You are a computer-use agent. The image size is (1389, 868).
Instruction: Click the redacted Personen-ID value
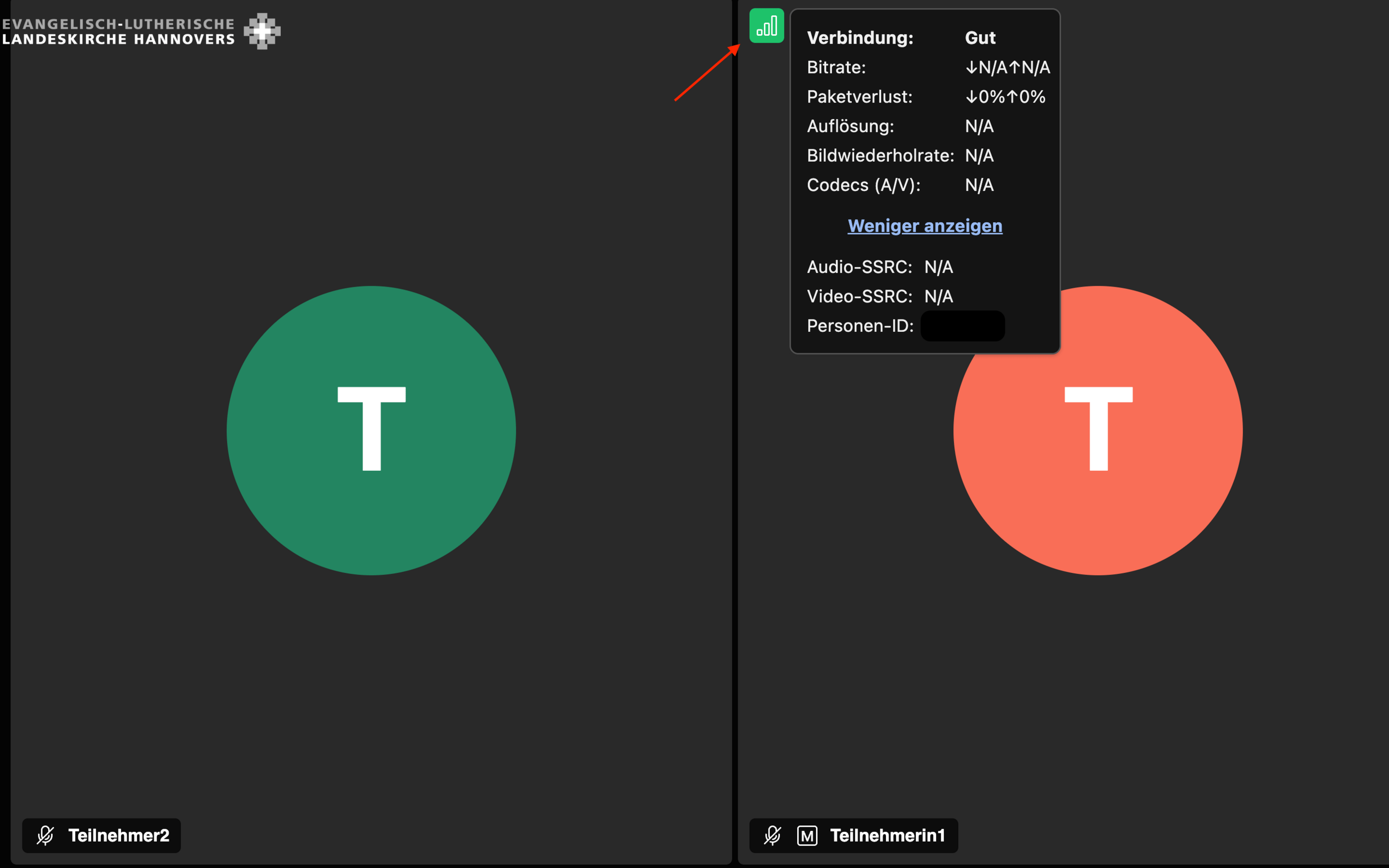(x=962, y=325)
